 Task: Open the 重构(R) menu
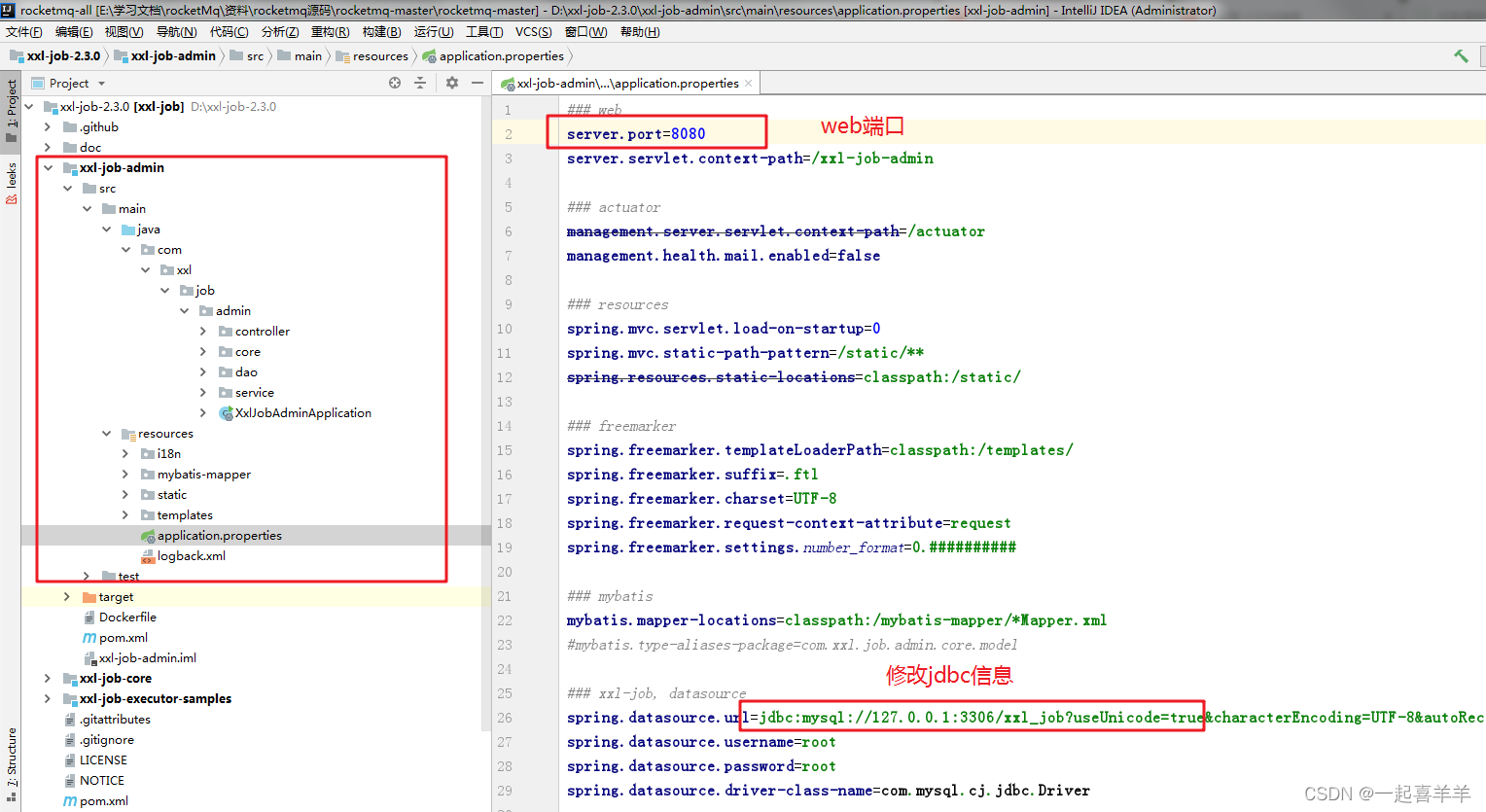[330, 32]
